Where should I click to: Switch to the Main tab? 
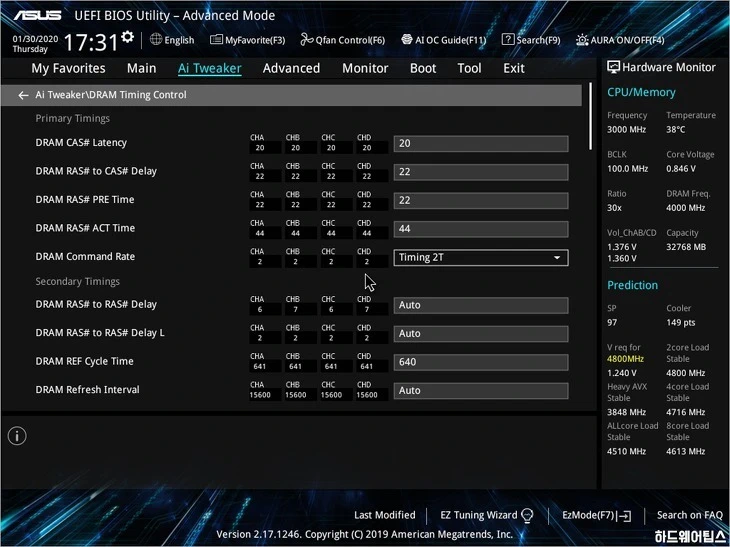(142, 68)
